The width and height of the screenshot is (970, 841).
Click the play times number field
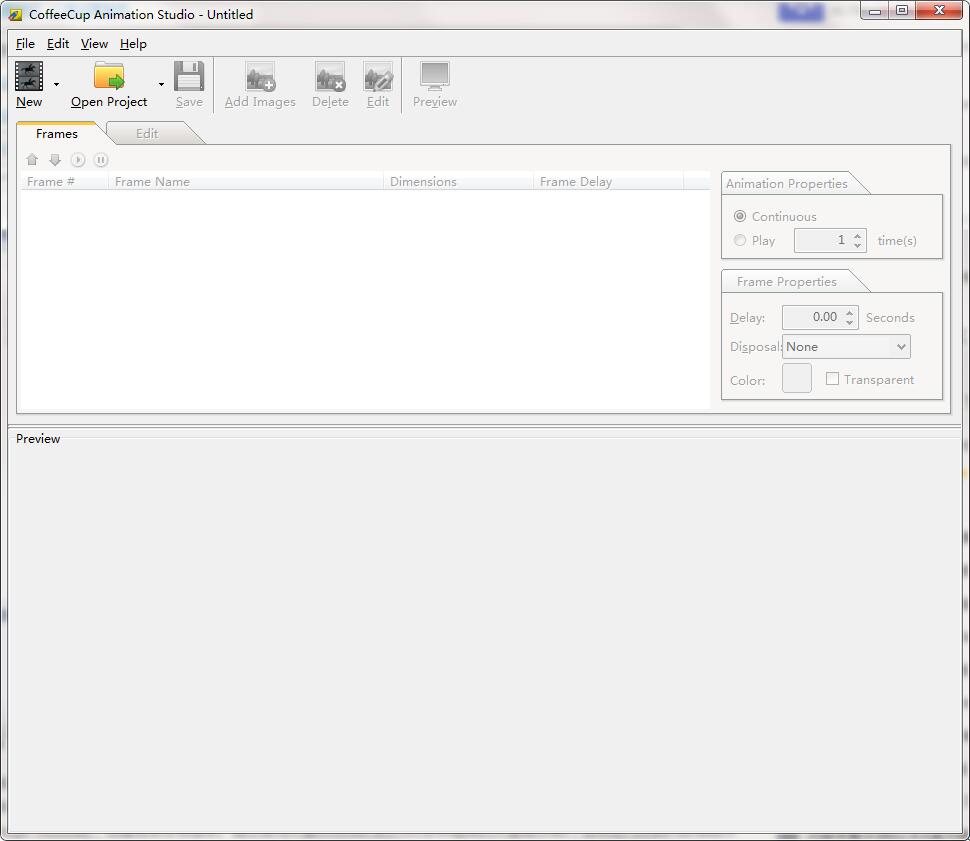click(x=822, y=240)
